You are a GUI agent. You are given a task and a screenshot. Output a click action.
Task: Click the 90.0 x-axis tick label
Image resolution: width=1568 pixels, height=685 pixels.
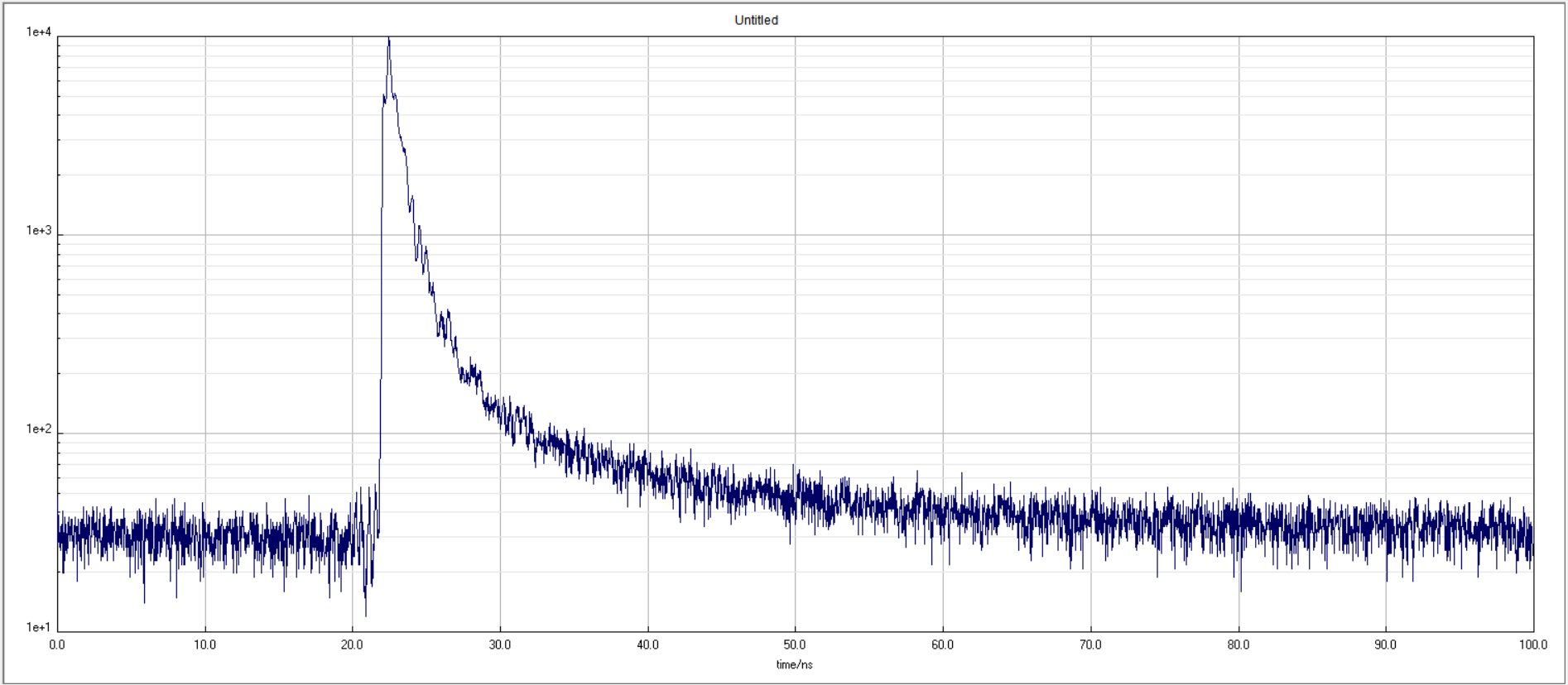tap(1386, 644)
